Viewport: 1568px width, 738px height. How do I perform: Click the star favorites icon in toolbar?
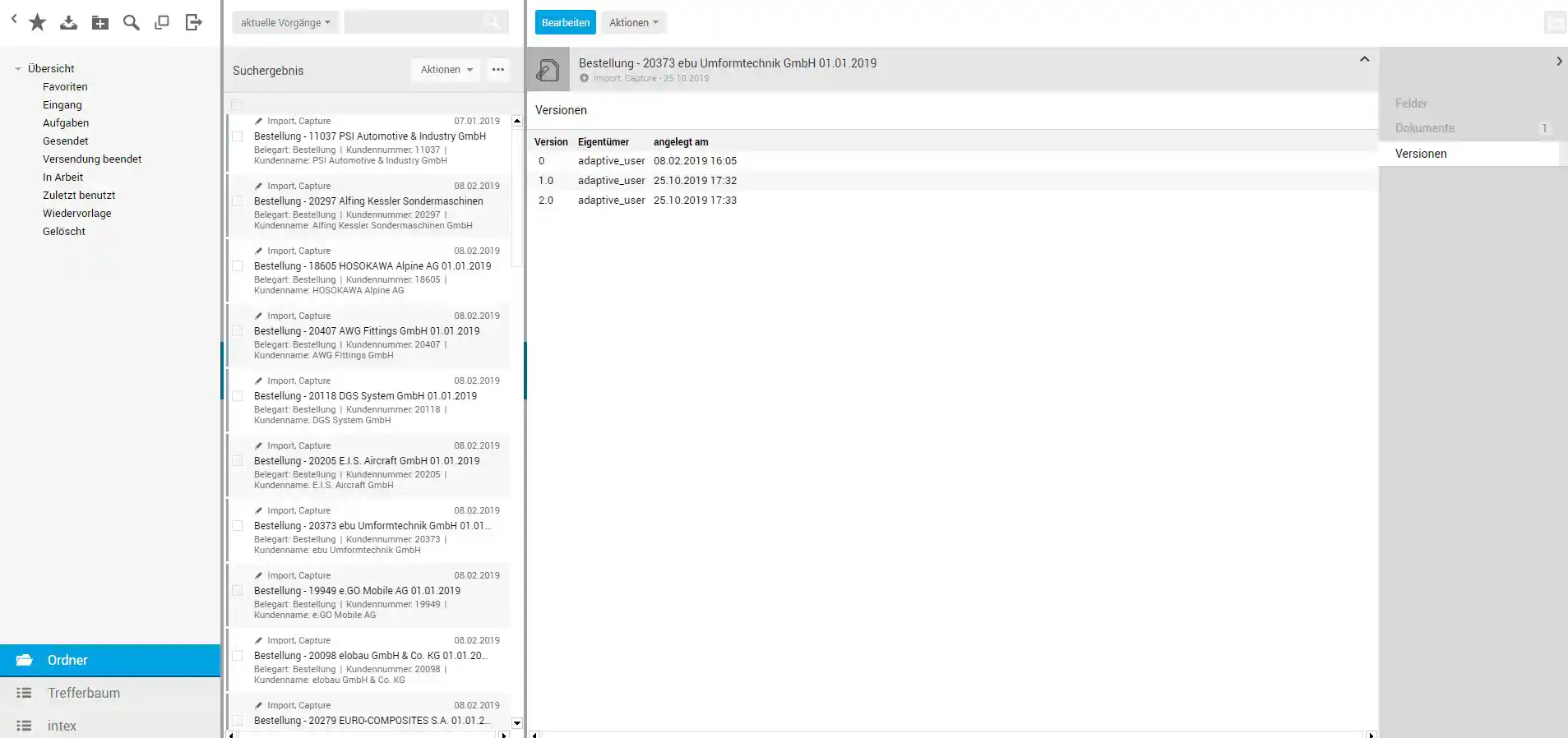pyautogui.click(x=37, y=23)
